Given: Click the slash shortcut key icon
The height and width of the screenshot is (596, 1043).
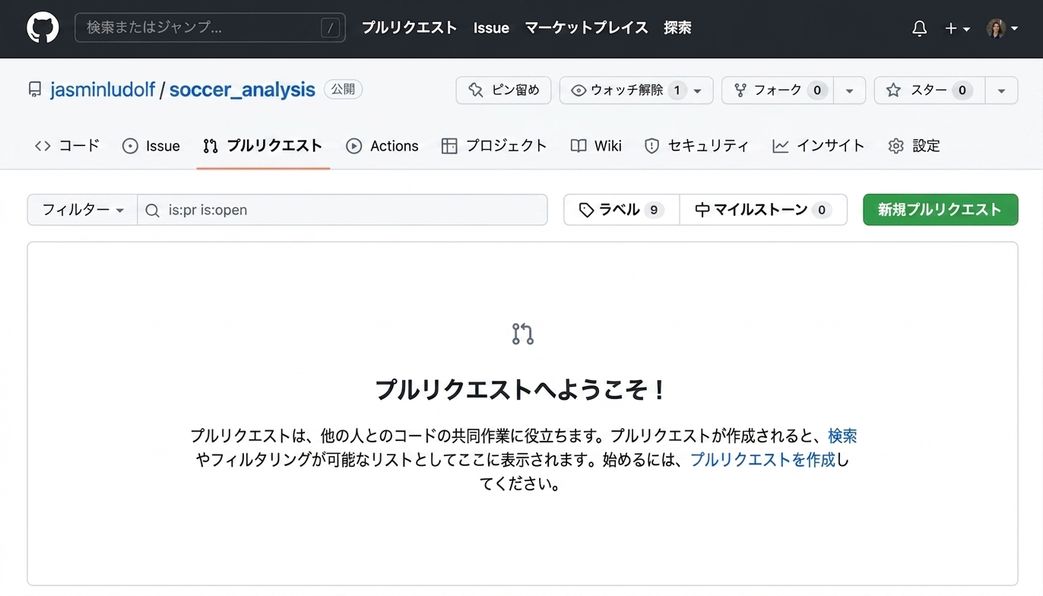Looking at the screenshot, I should point(330,28).
